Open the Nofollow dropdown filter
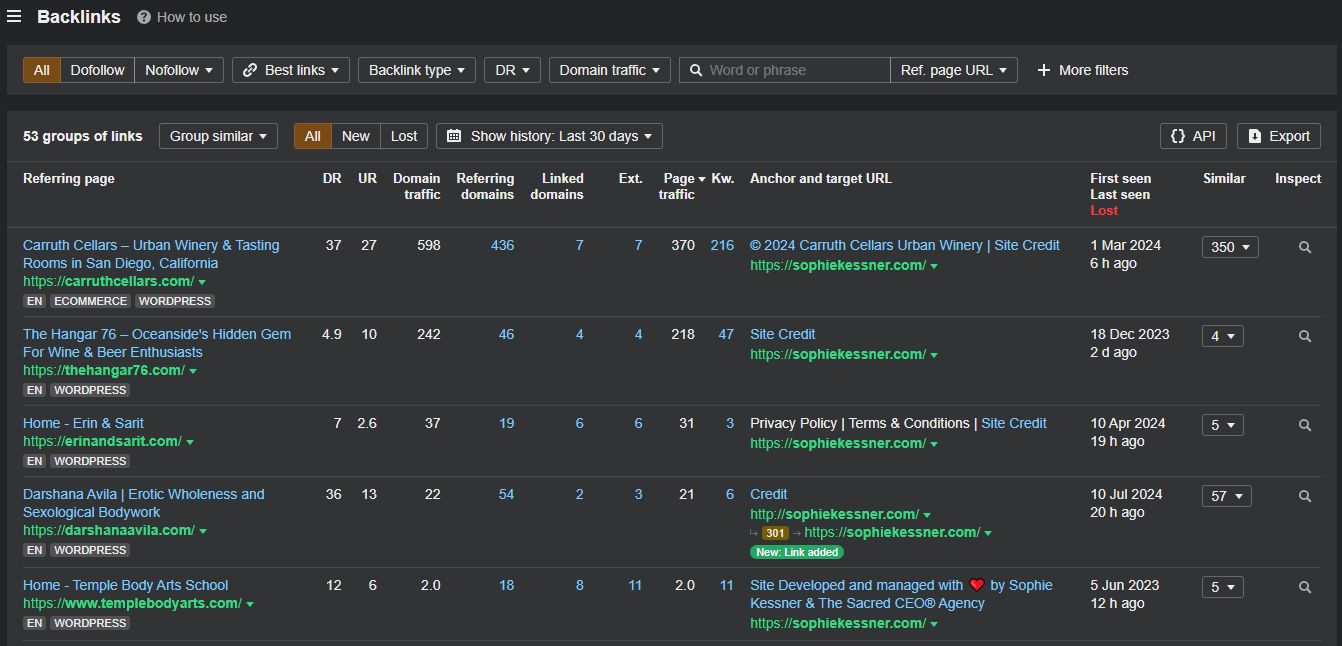 tap(179, 70)
